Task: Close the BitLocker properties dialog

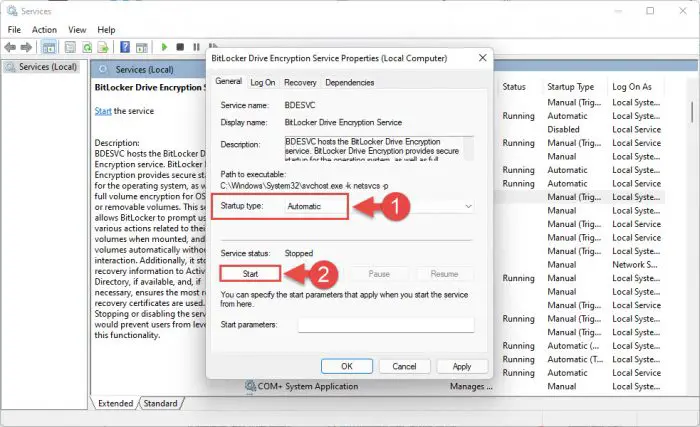Action: 483,58
